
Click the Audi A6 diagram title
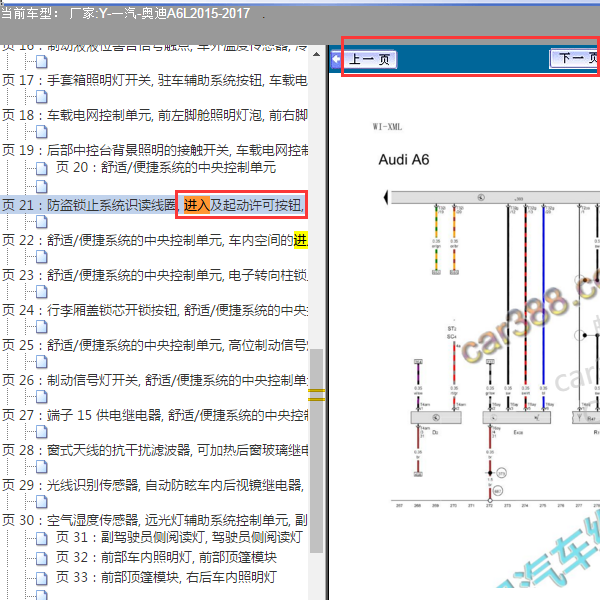[x=404, y=160]
